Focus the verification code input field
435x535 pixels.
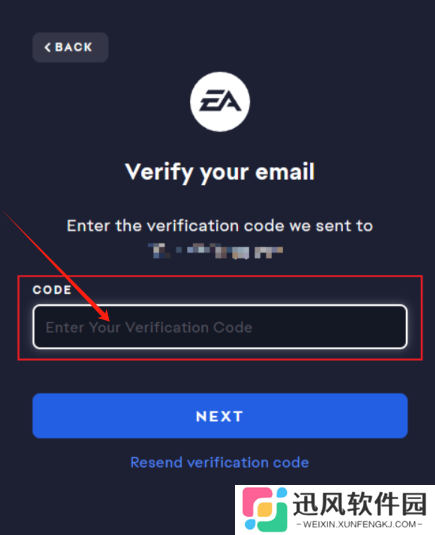click(x=220, y=327)
